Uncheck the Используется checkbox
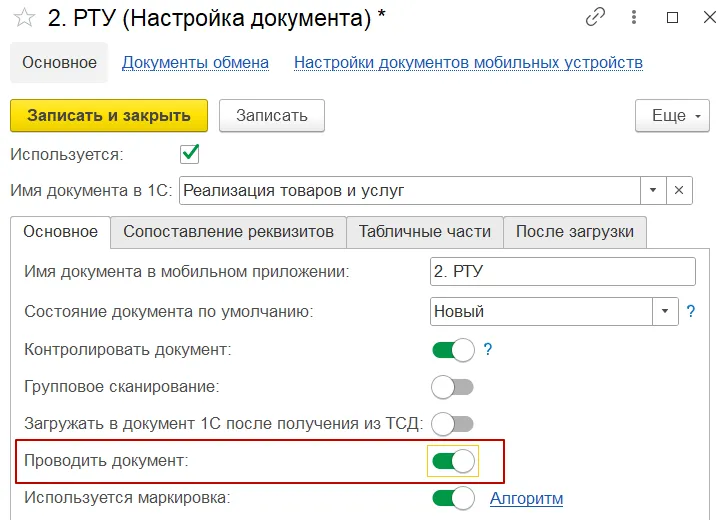 click(189, 154)
